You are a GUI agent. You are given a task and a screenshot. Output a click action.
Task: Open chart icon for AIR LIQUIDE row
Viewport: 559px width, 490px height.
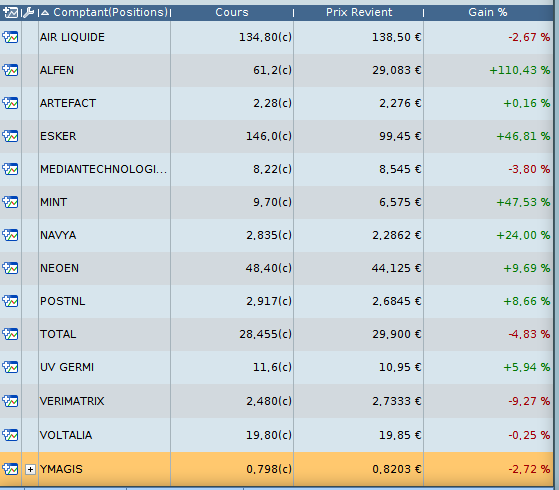click(10, 37)
